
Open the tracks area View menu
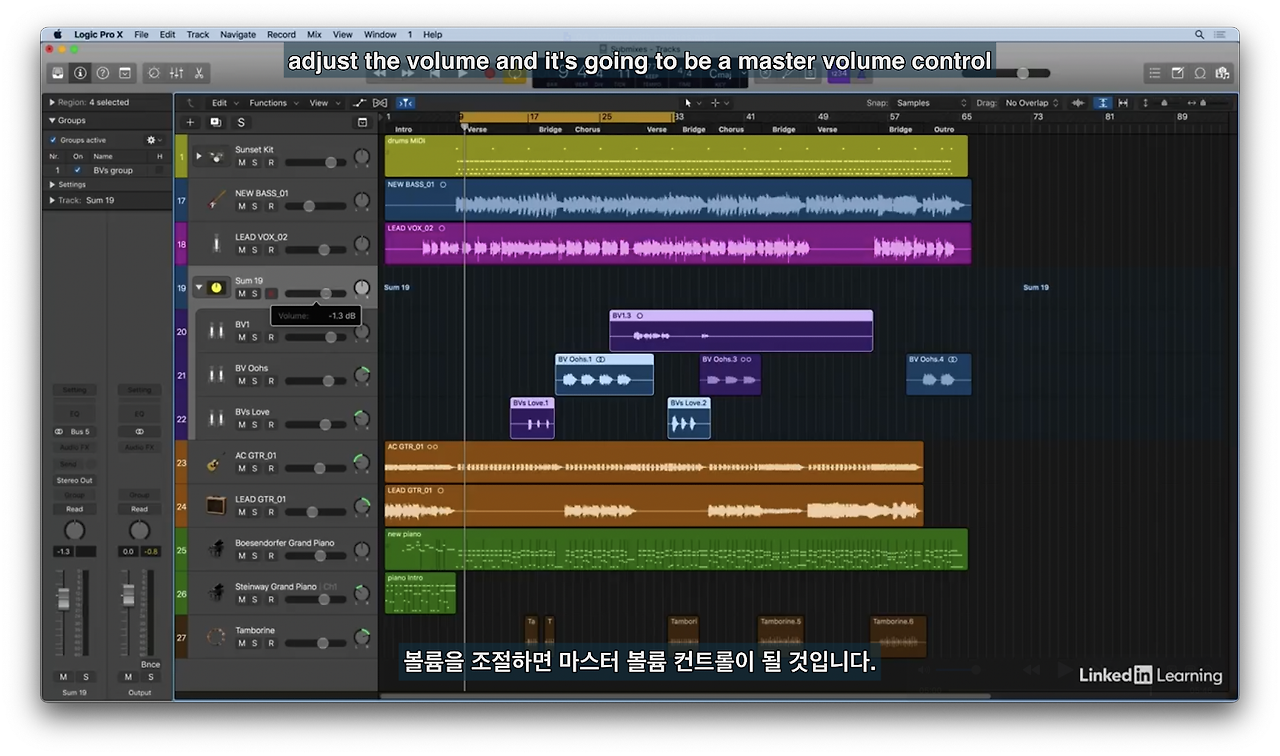point(322,103)
